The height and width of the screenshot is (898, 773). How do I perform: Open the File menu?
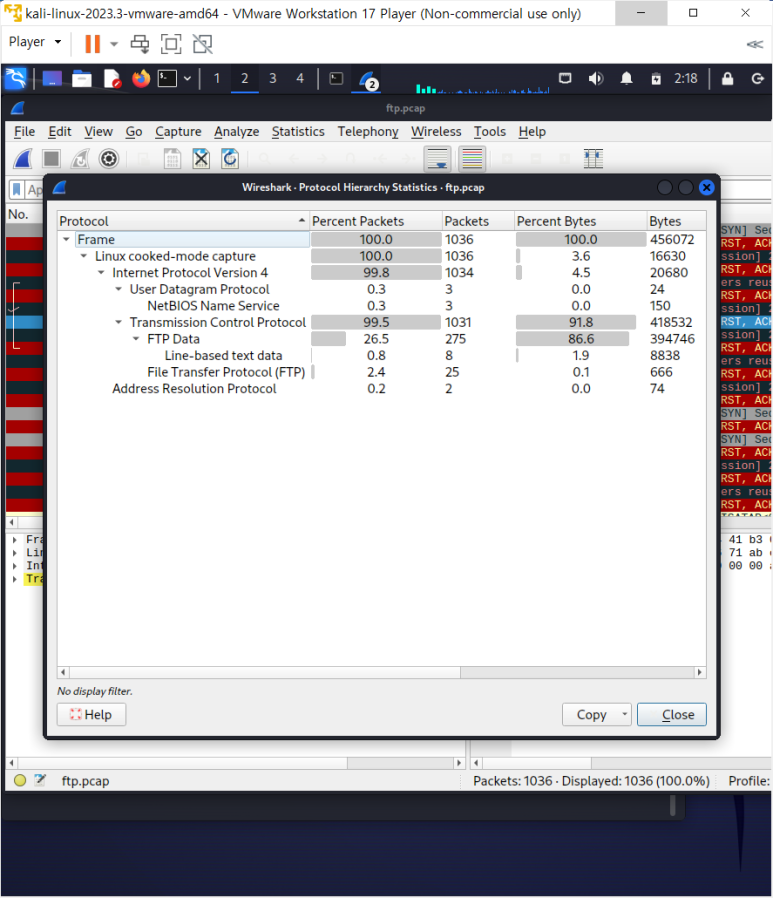pos(25,131)
